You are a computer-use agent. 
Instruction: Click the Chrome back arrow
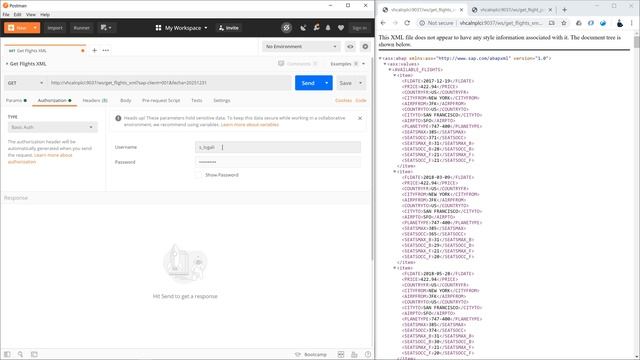(383, 23)
